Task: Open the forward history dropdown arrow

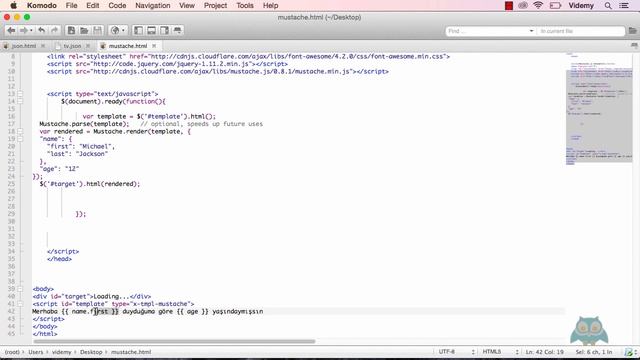Action: (x=31, y=31)
